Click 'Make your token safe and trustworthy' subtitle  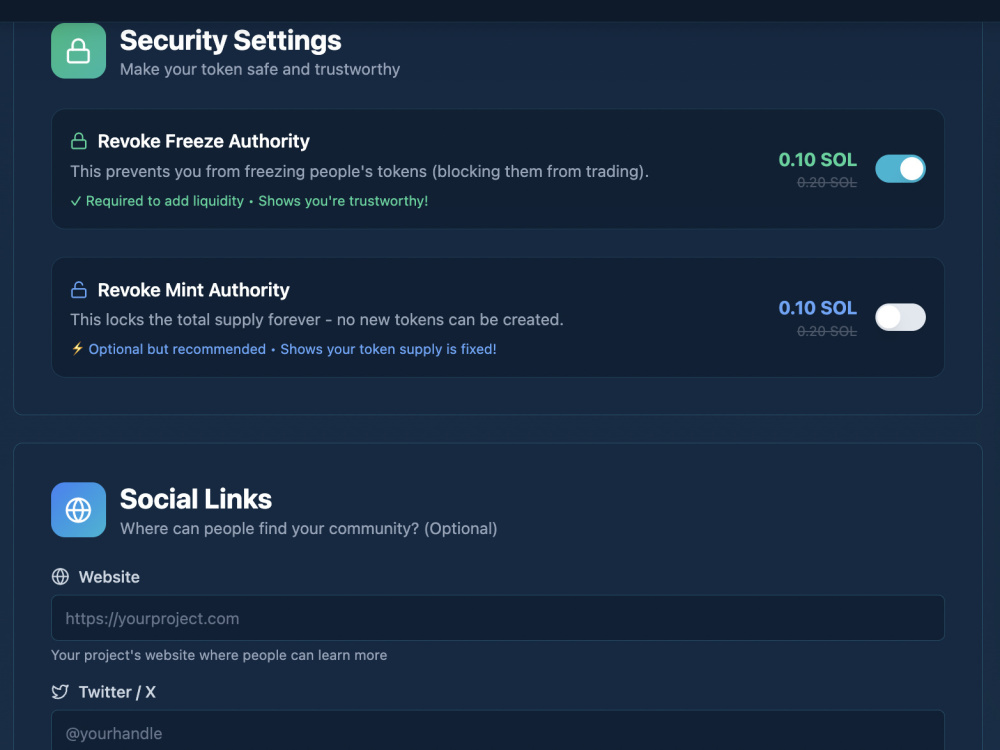(260, 69)
